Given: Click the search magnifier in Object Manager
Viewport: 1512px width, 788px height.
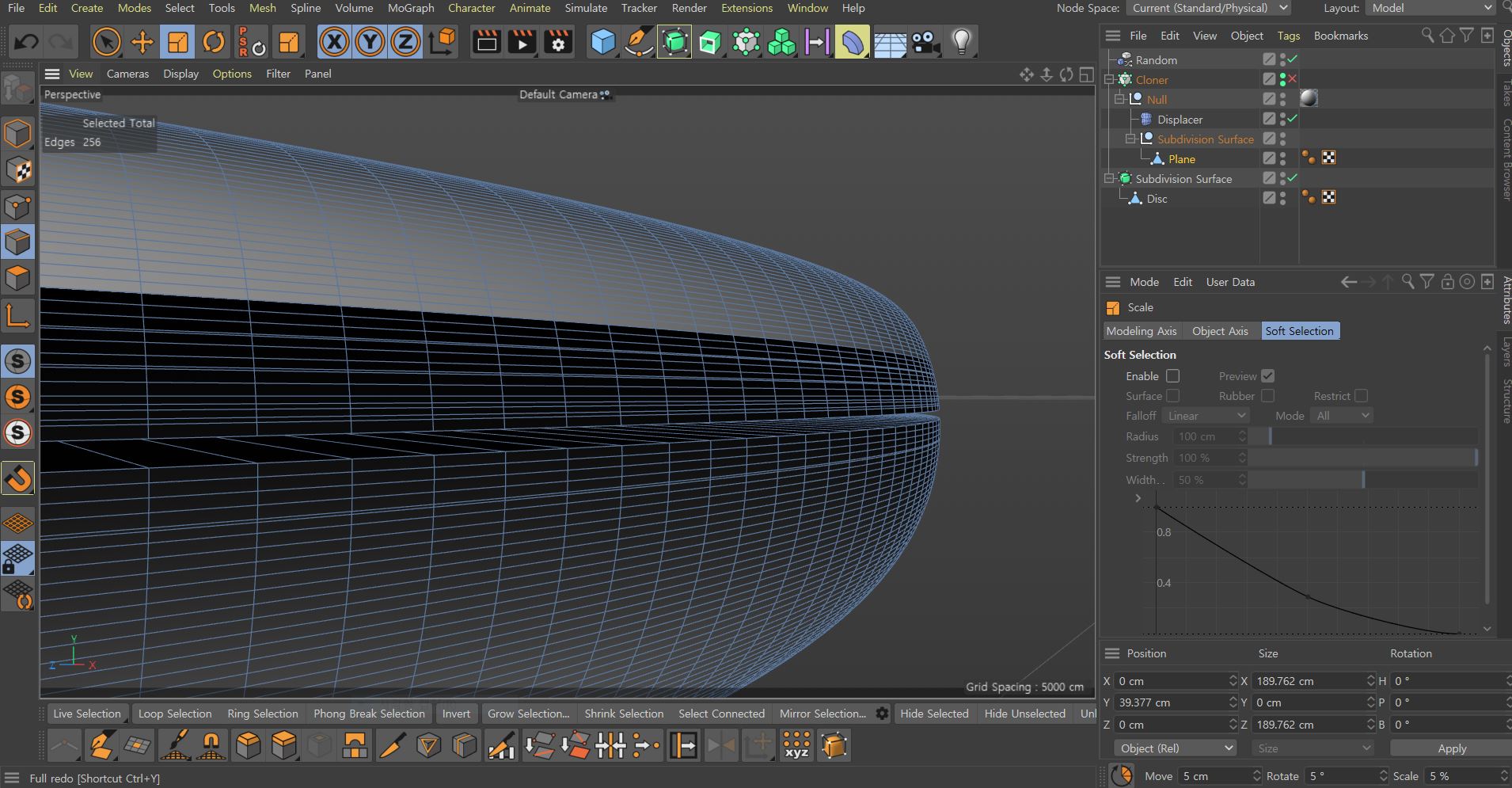Looking at the screenshot, I should pyautogui.click(x=1427, y=36).
